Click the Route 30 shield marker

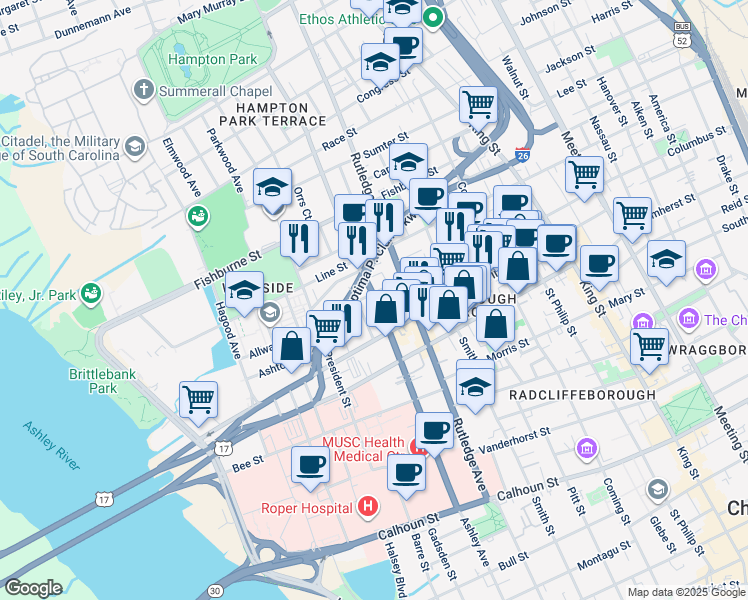coord(216,591)
